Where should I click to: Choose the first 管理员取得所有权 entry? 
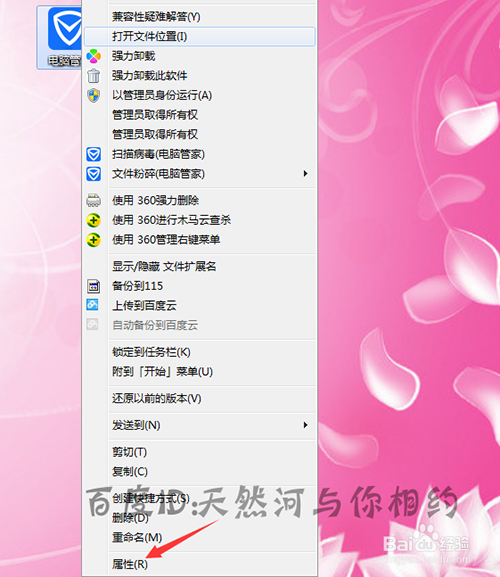200,115
